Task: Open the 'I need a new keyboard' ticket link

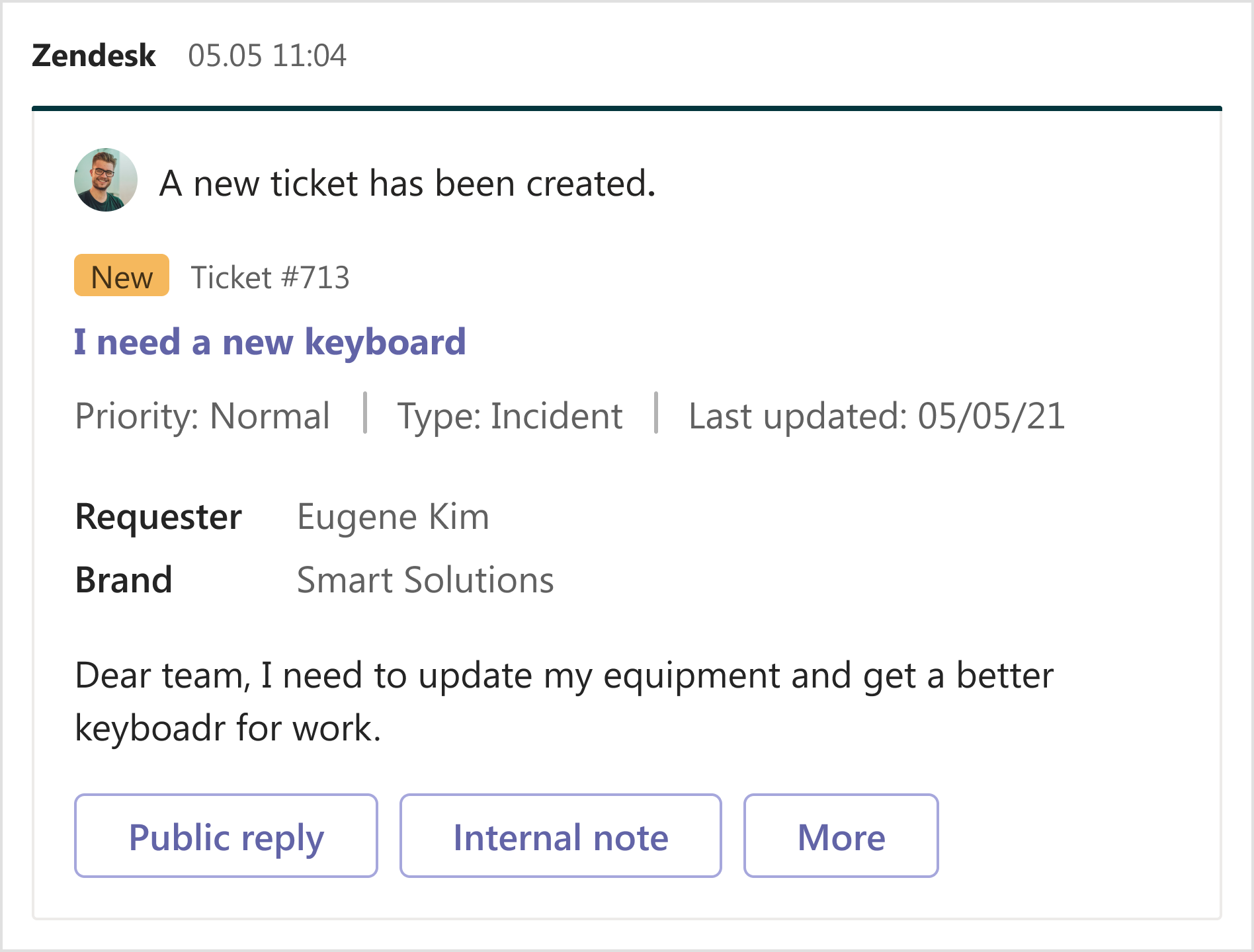Action: click(x=270, y=342)
